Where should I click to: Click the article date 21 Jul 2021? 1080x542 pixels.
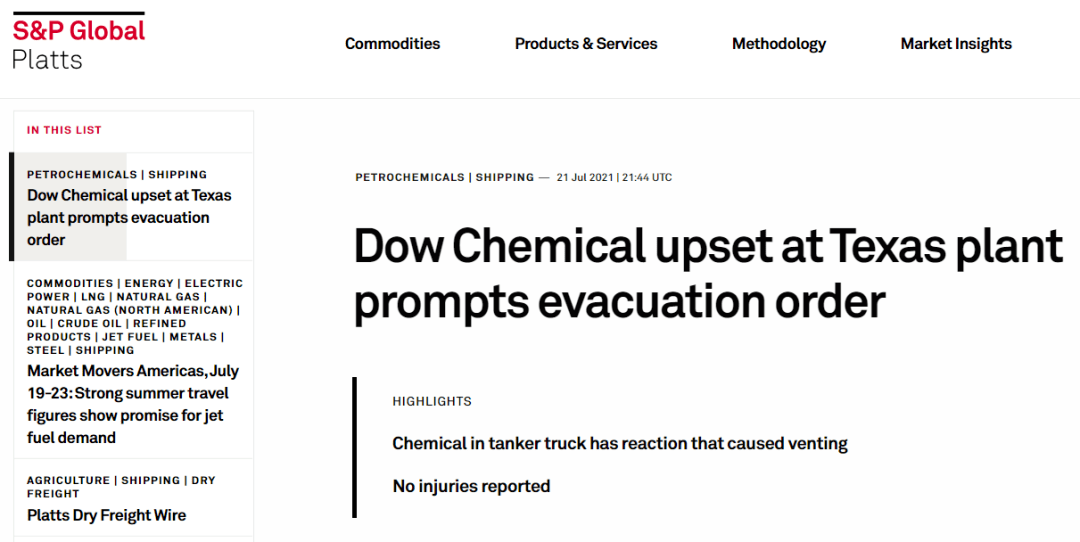point(585,177)
